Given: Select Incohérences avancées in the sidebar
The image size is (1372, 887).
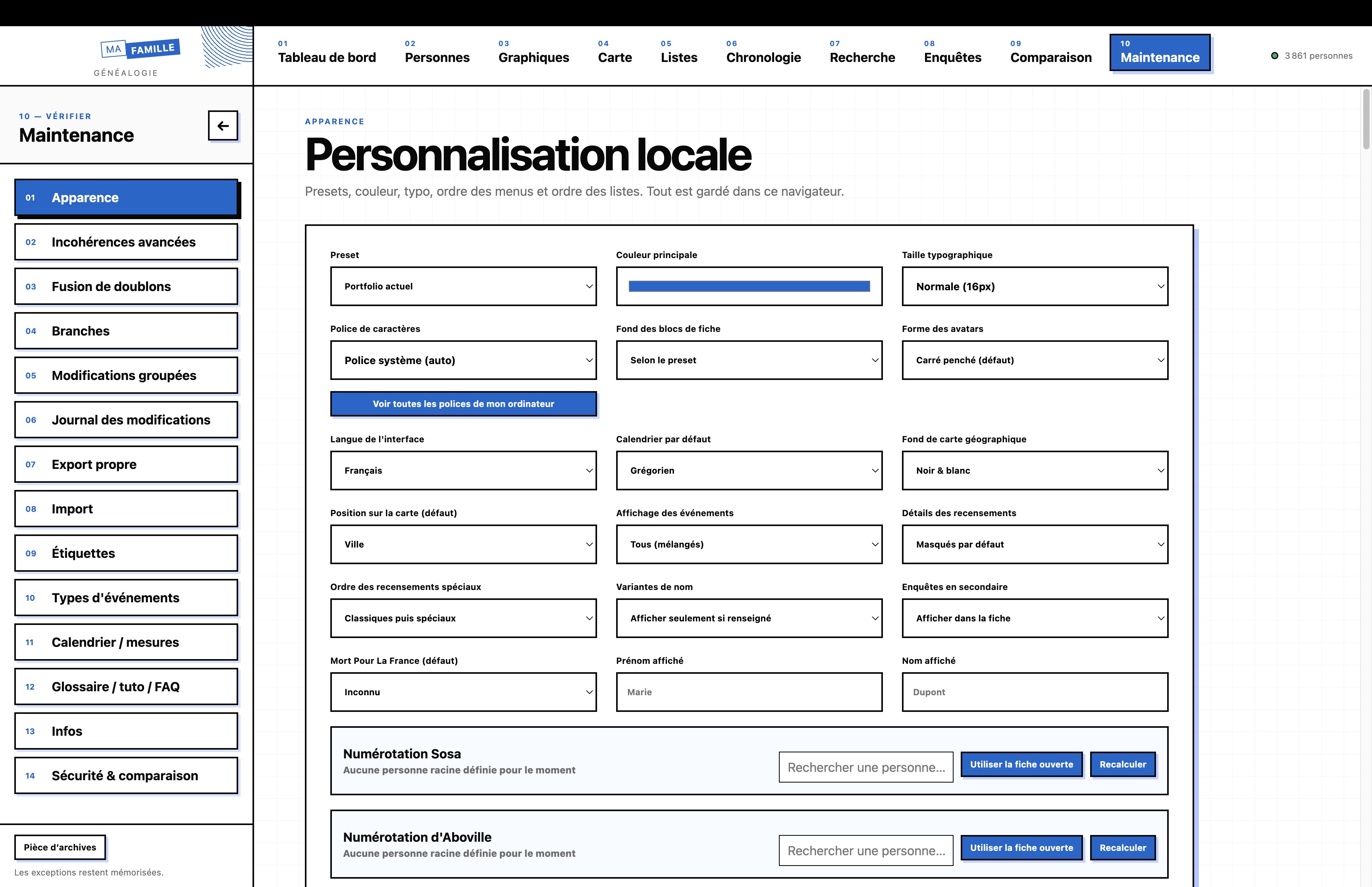Looking at the screenshot, I should click(126, 242).
